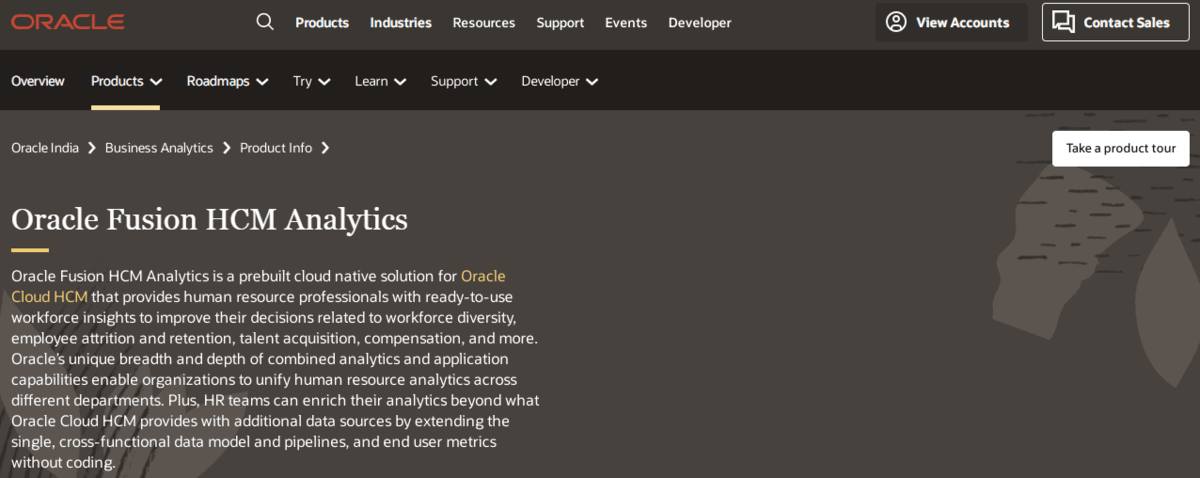This screenshot has height=478, width=1200.
Task: Click the chevron after Product Info breadcrumb
Action: pyautogui.click(x=325, y=148)
